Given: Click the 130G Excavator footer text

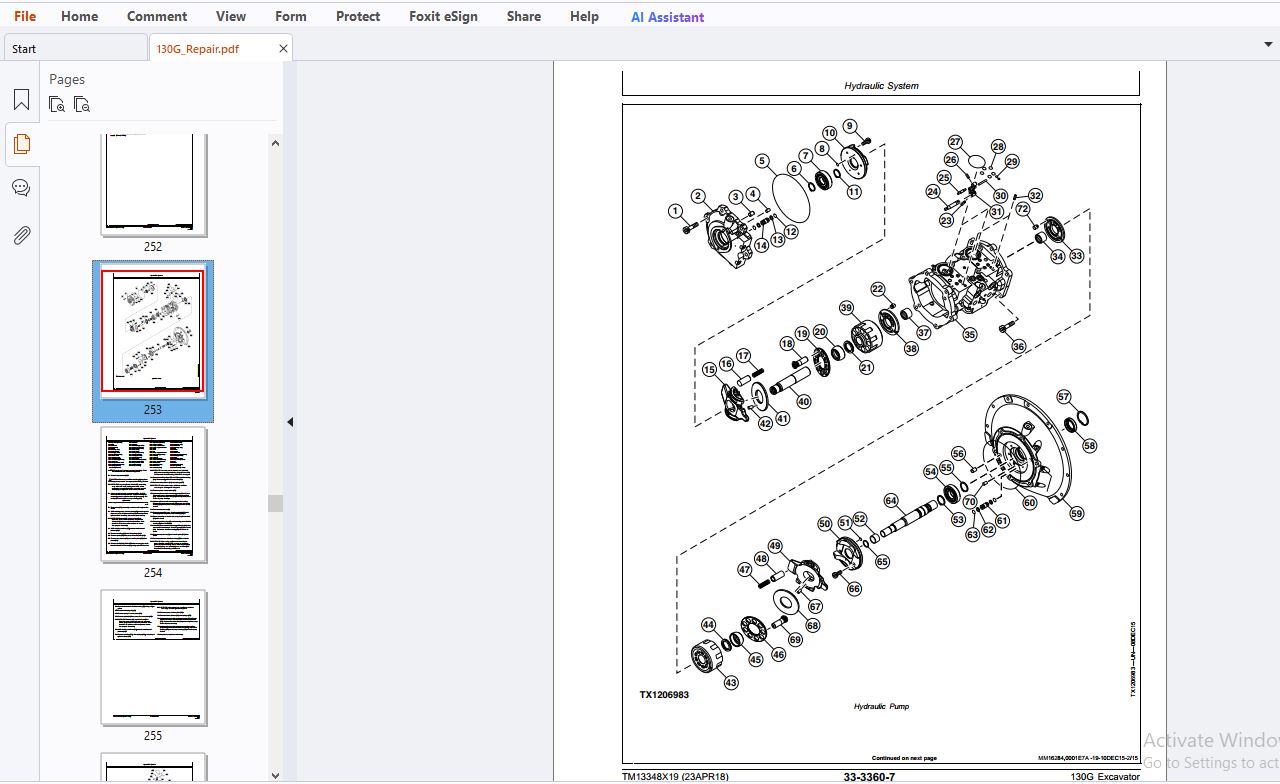Looking at the screenshot, I should point(1105,777).
